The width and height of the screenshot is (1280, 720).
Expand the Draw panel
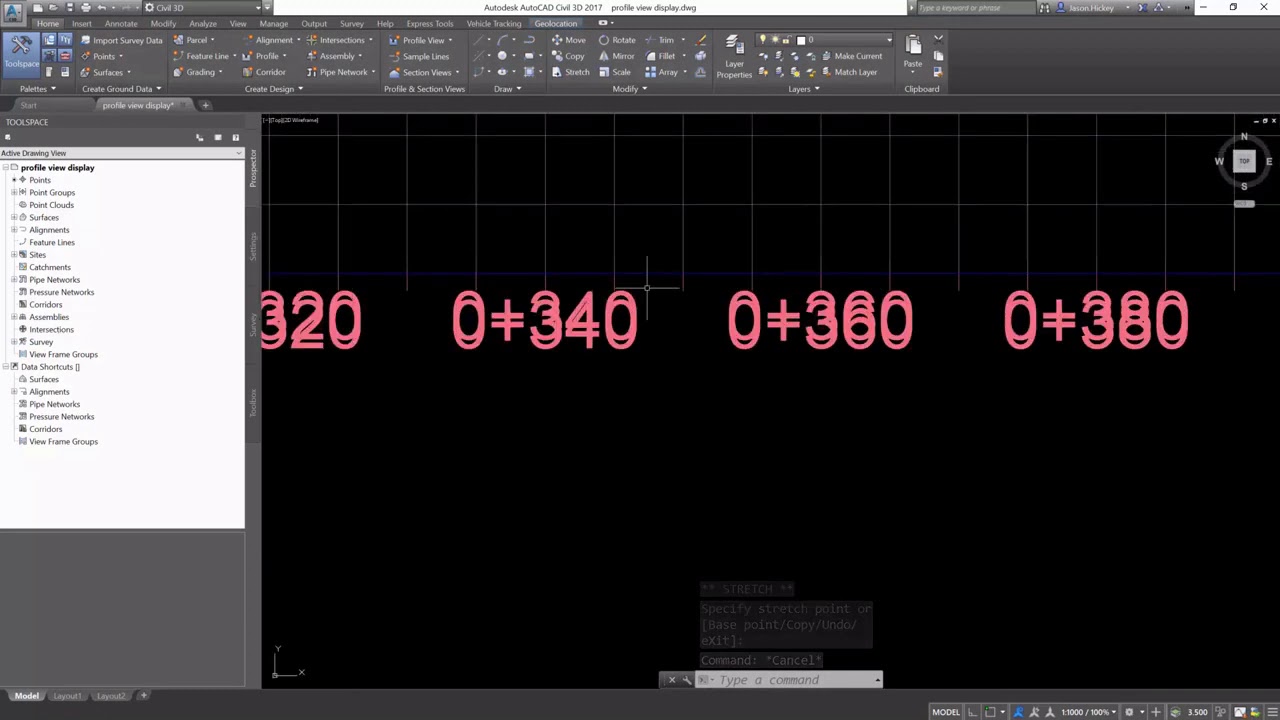click(x=508, y=89)
